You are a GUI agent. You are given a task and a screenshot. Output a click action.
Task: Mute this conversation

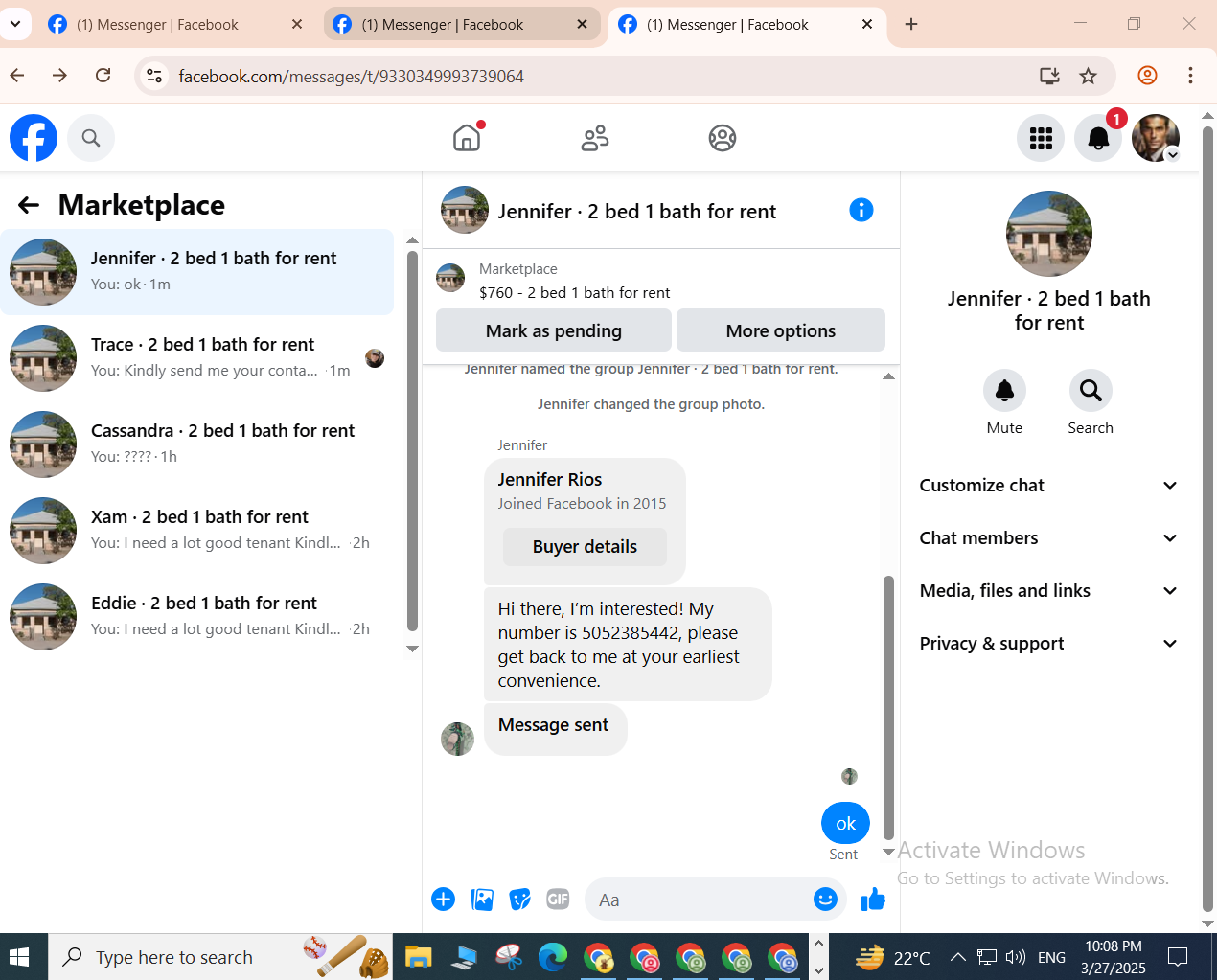point(1004,391)
